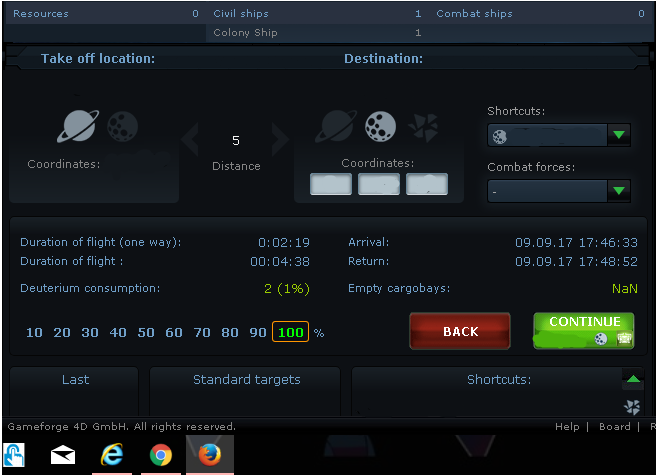
Task: Click the green CONTINUE button
Action: [584, 330]
